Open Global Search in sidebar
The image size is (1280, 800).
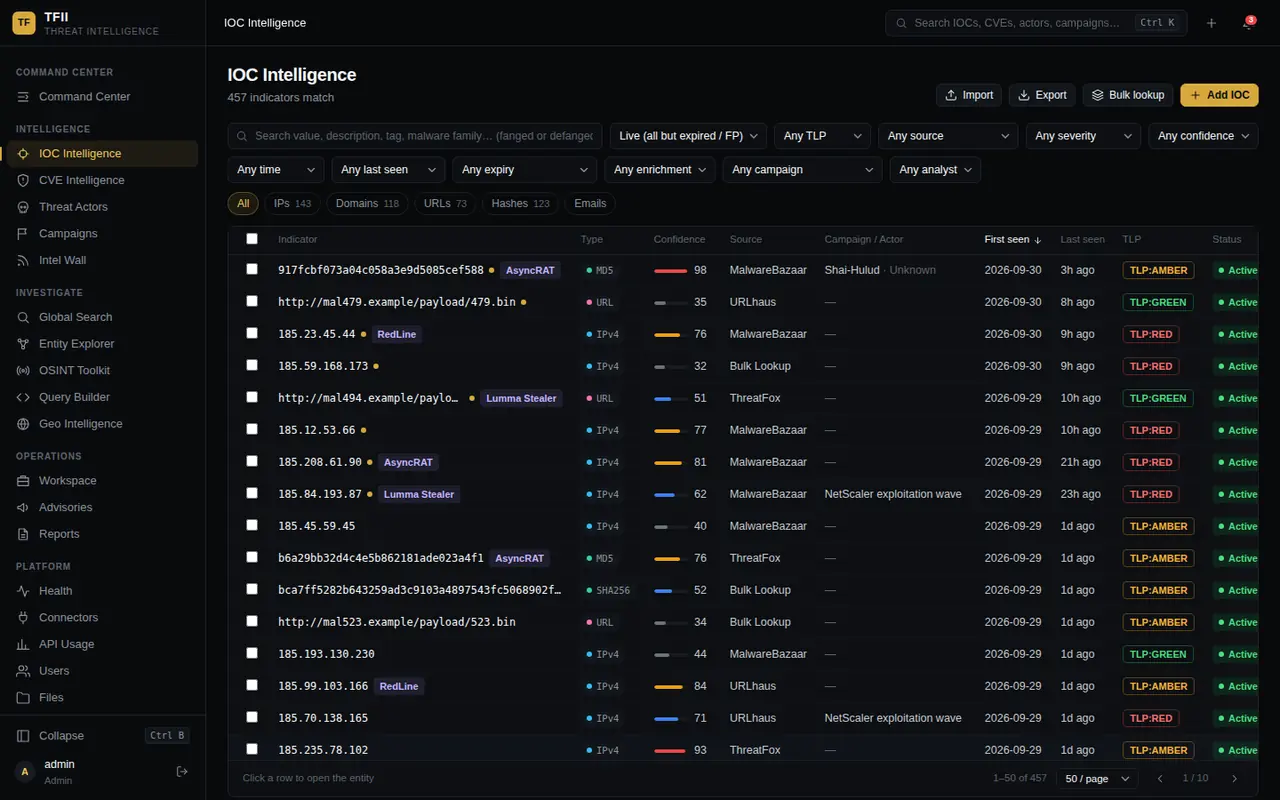(x=103, y=317)
